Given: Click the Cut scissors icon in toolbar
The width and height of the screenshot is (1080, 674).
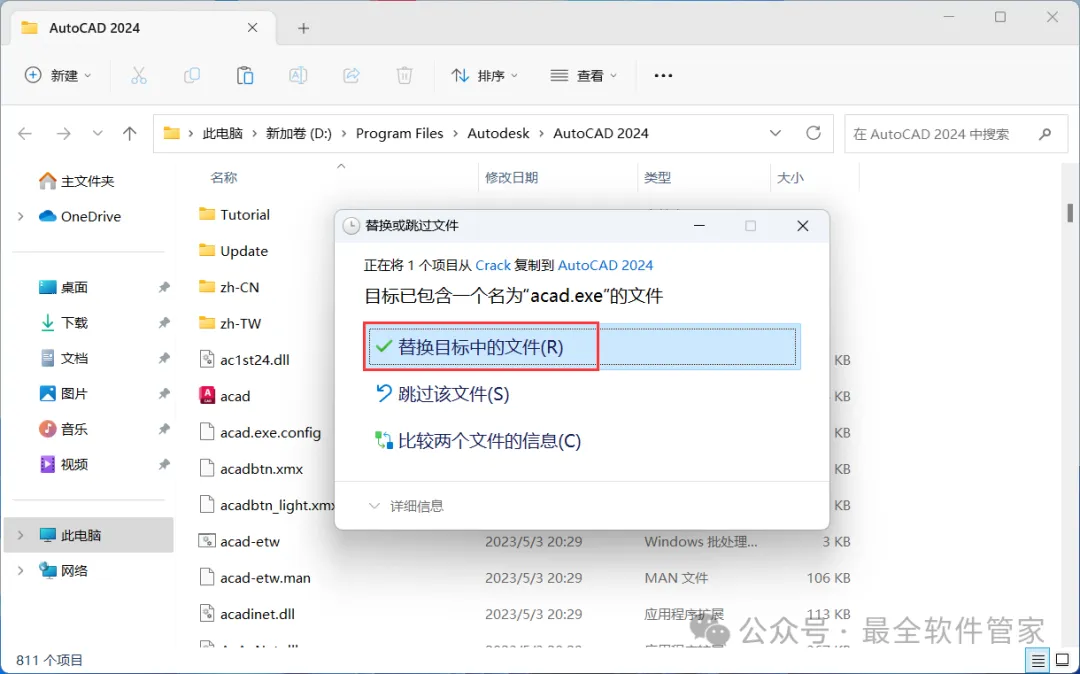Looking at the screenshot, I should click(x=138, y=76).
